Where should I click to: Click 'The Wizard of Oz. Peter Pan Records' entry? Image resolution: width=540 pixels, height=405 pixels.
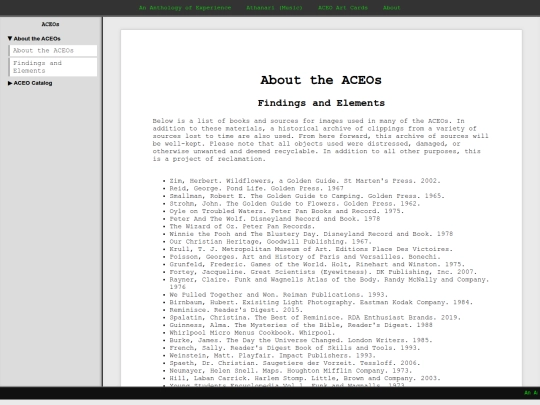(242, 226)
